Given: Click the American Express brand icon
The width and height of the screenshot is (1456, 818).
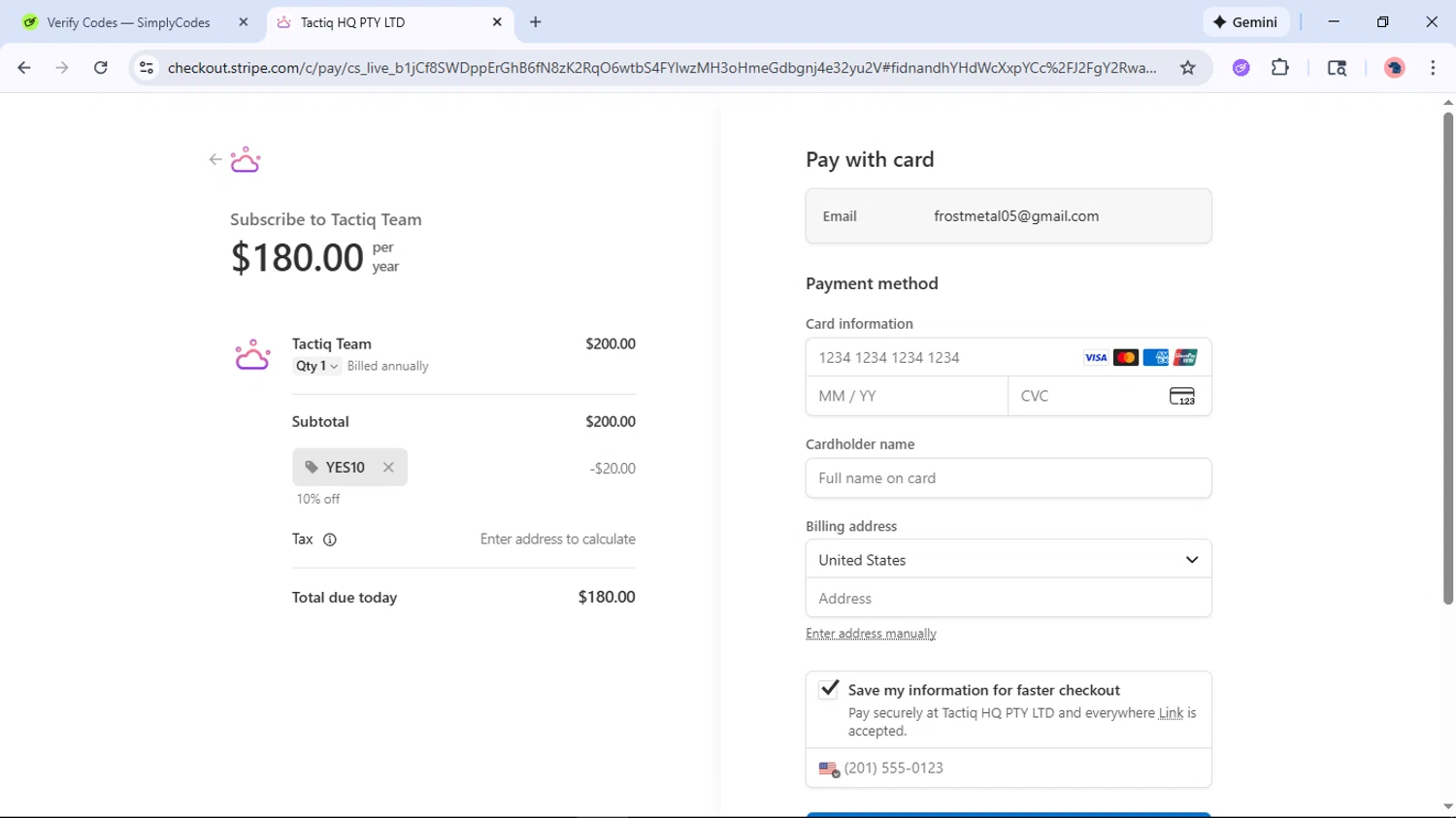Looking at the screenshot, I should pos(1156,358).
